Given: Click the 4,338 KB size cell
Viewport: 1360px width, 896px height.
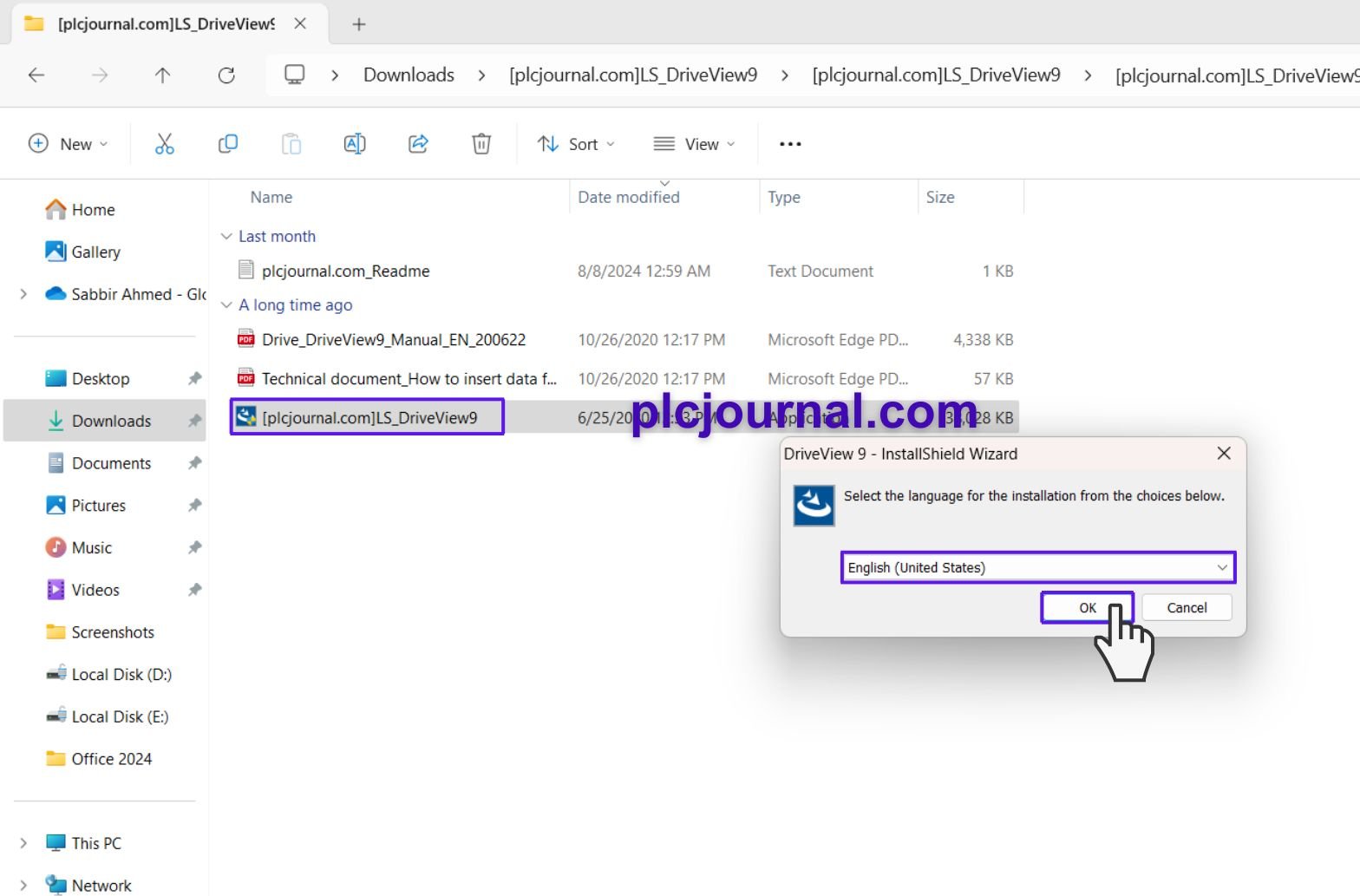Looking at the screenshot, I should pos(984,339).
